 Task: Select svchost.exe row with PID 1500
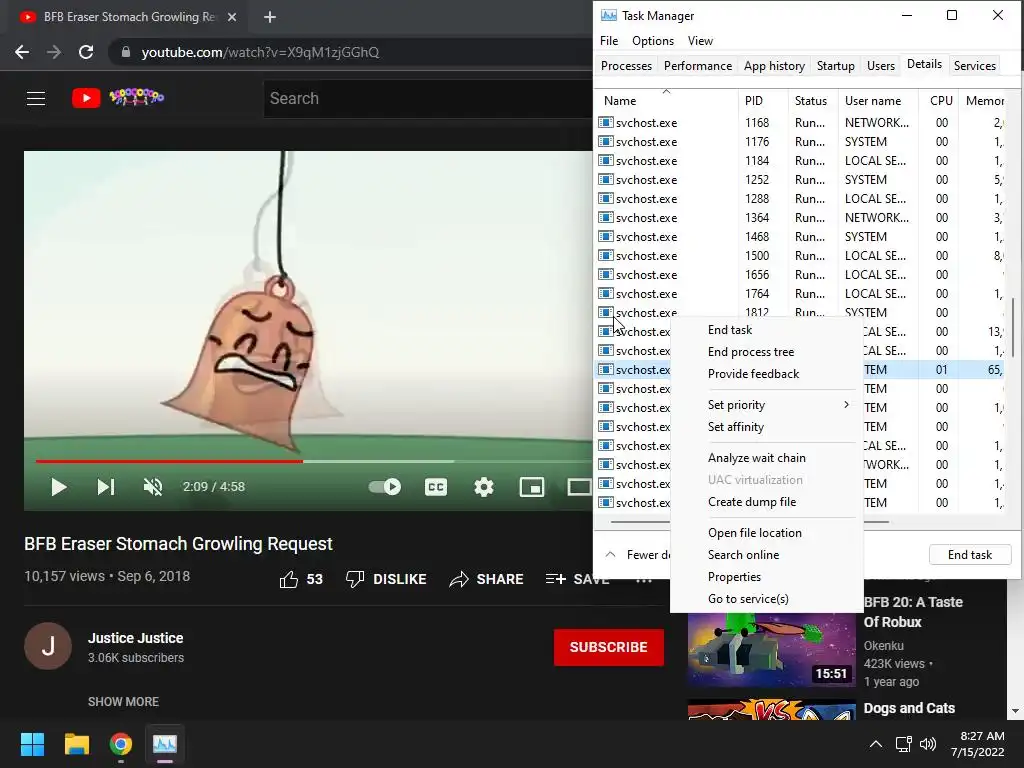click(801, 256)
